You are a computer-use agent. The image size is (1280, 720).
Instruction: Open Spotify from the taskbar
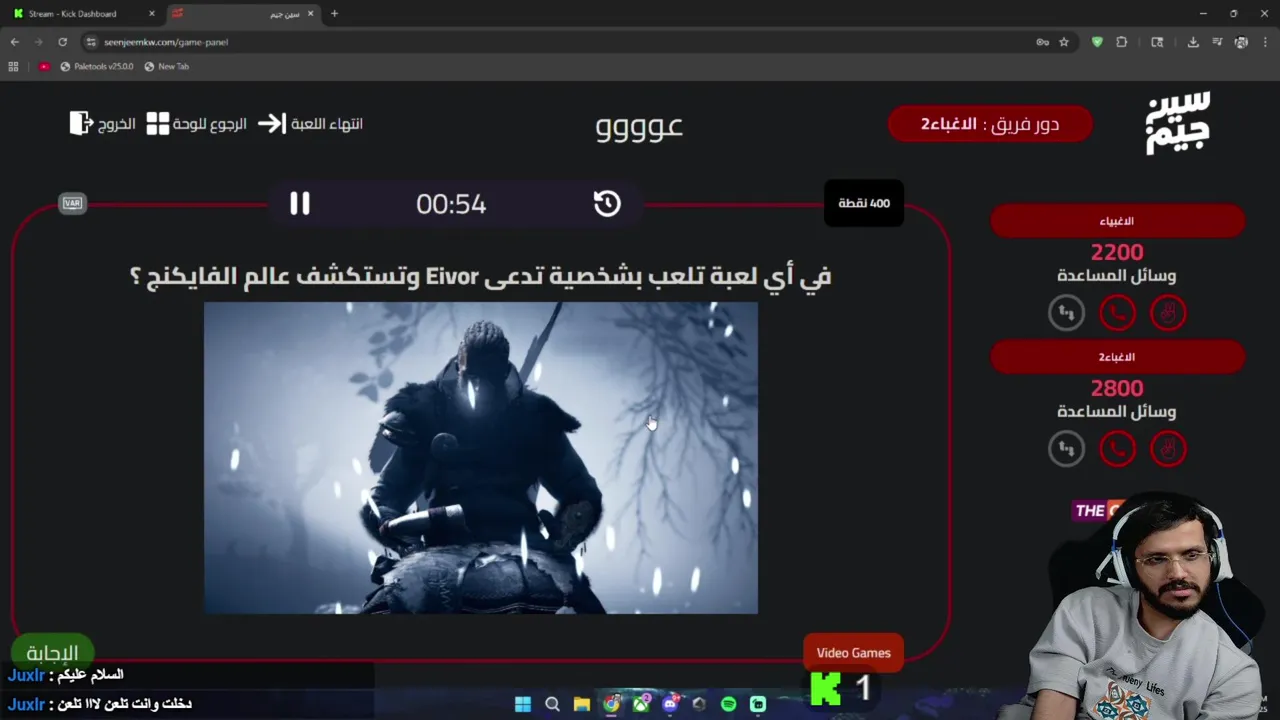729,704
